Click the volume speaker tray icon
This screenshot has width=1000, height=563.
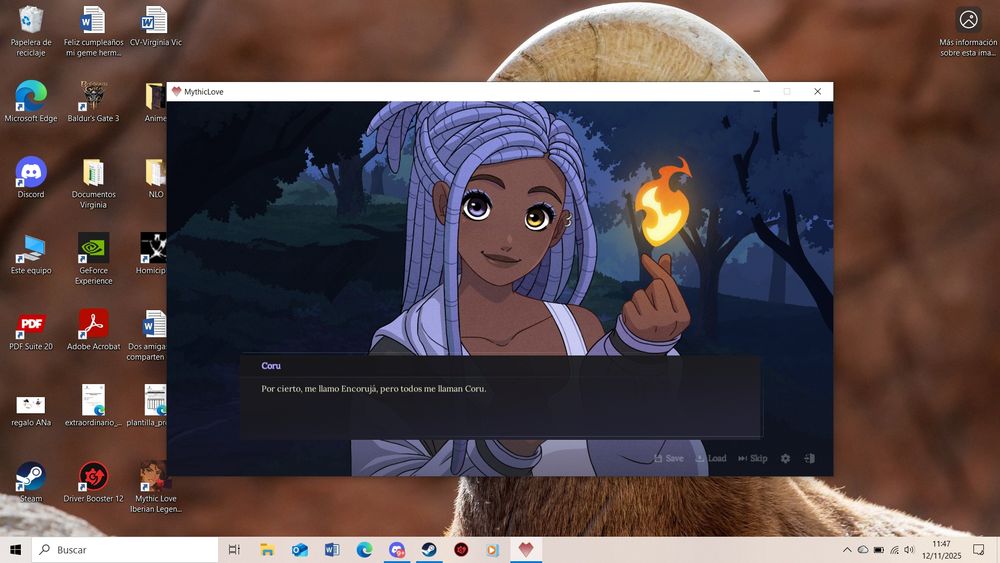909,550
